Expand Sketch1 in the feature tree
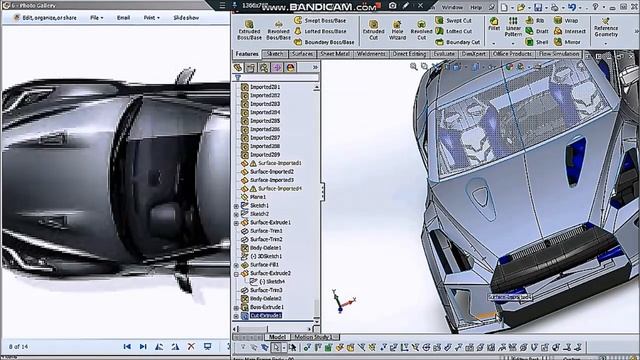640x360 pixels. point(236,206)
